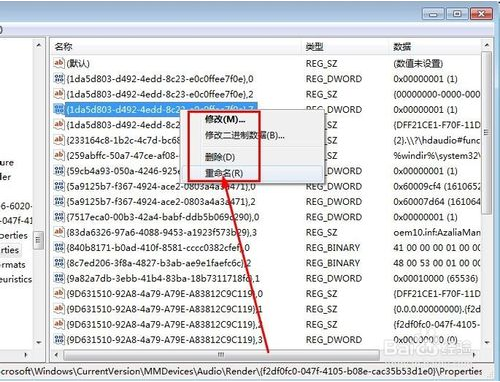Click icon of {7517eca0-00b3-42a4 row

click(x=59, y=216)
